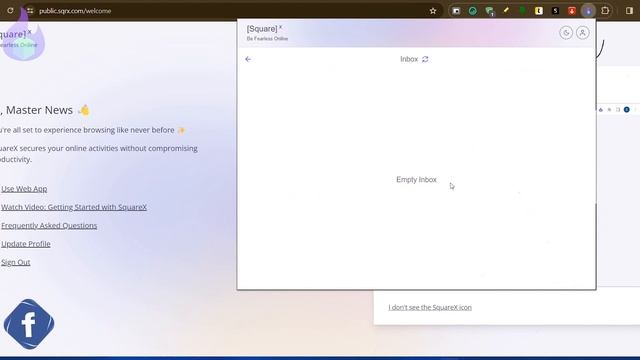Click the Master News greeting heading
This screenshot has width=640, height=360.
pyautogui.click(x=43, y=110)
